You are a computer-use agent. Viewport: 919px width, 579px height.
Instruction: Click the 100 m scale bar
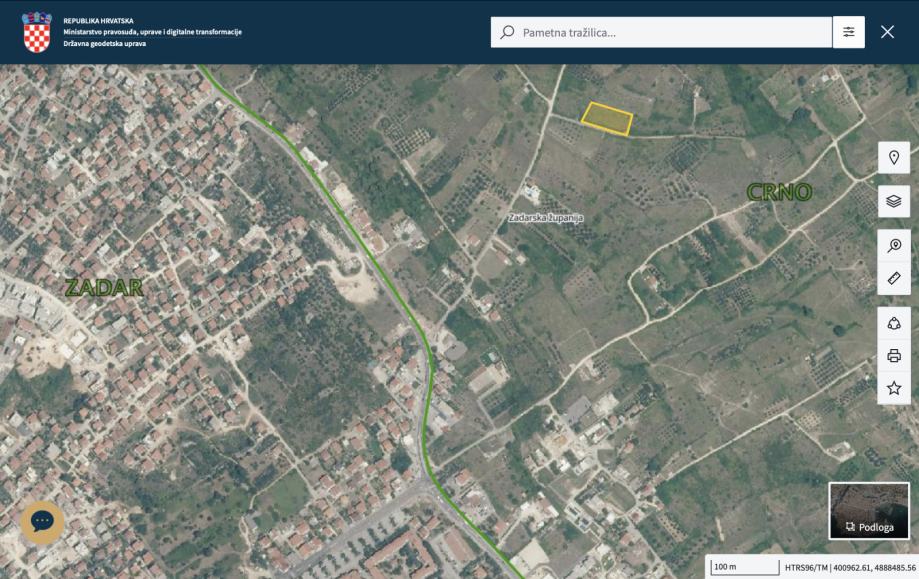click(742, 567)
